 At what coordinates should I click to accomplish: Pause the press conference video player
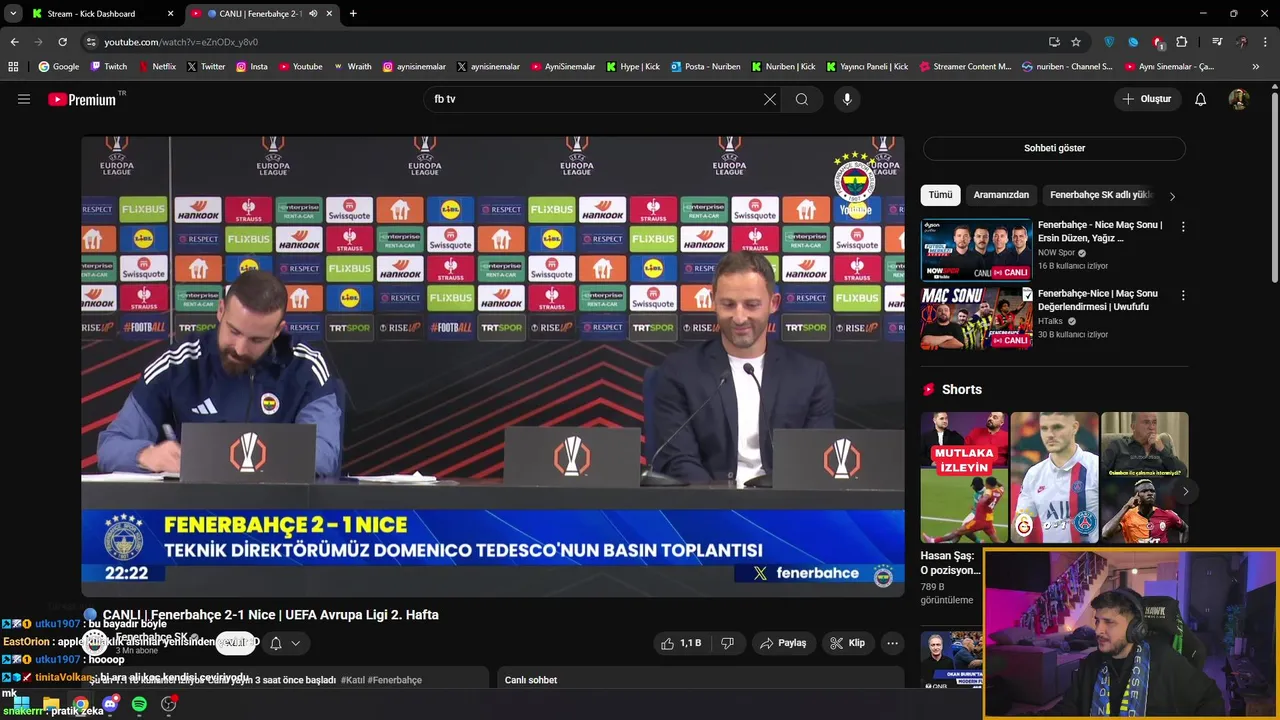pos(493,367)
